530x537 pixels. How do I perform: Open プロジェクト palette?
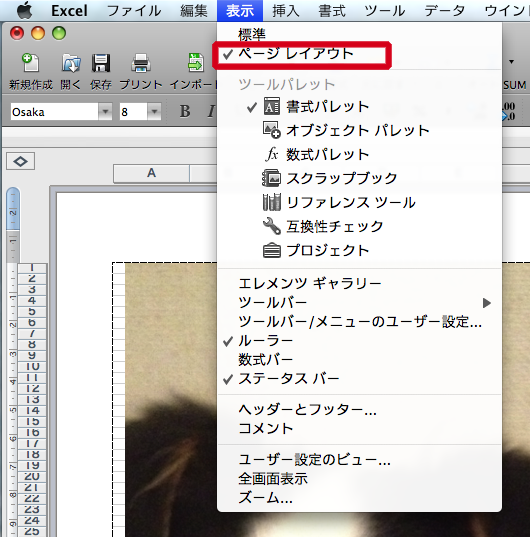tap(359, 250)
